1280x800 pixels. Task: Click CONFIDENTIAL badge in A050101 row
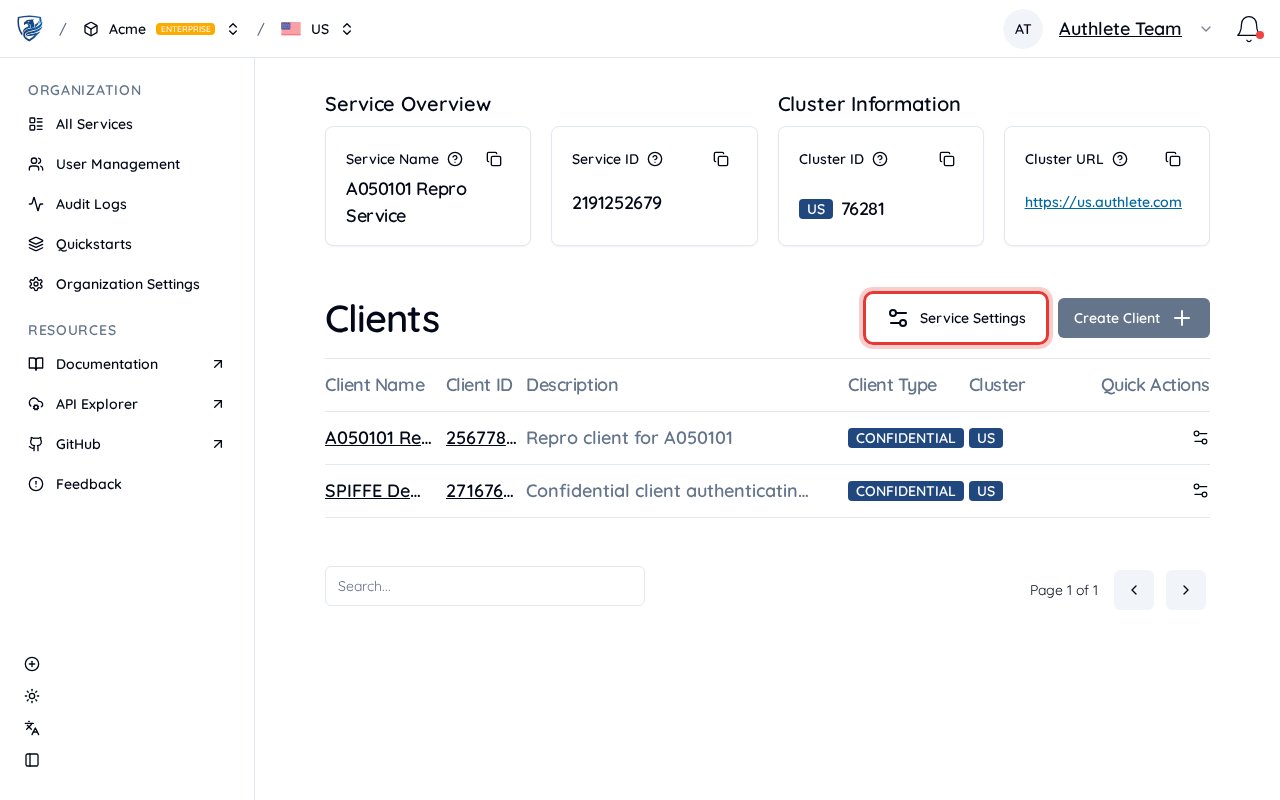click(x=906, y=438)
